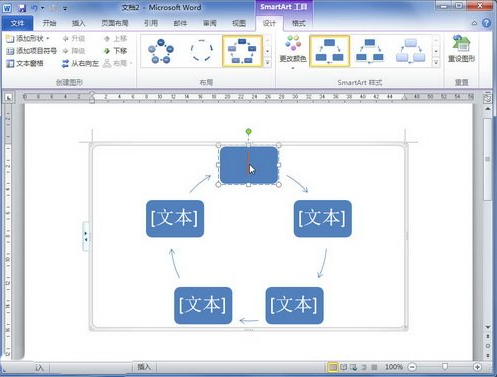Click select browse object icon
Screen dimensions: 497x377
tap(487, 346)
